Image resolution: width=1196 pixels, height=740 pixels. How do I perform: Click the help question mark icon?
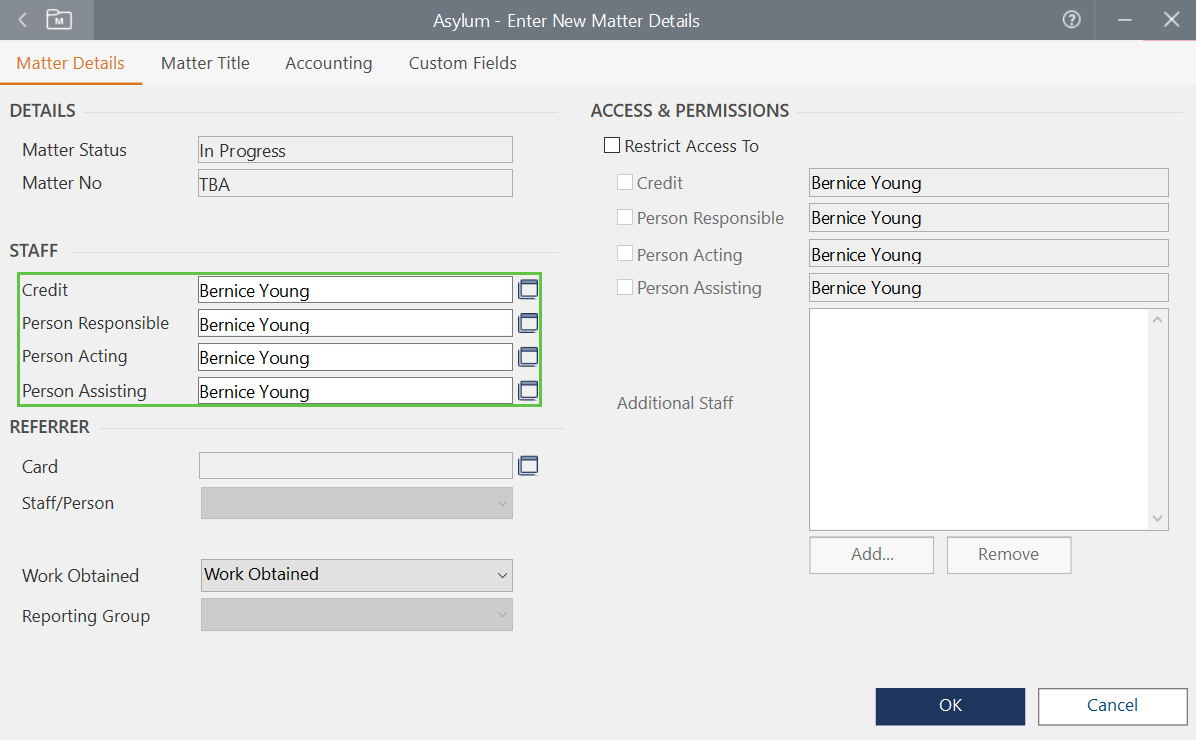tap(1071, 20)
